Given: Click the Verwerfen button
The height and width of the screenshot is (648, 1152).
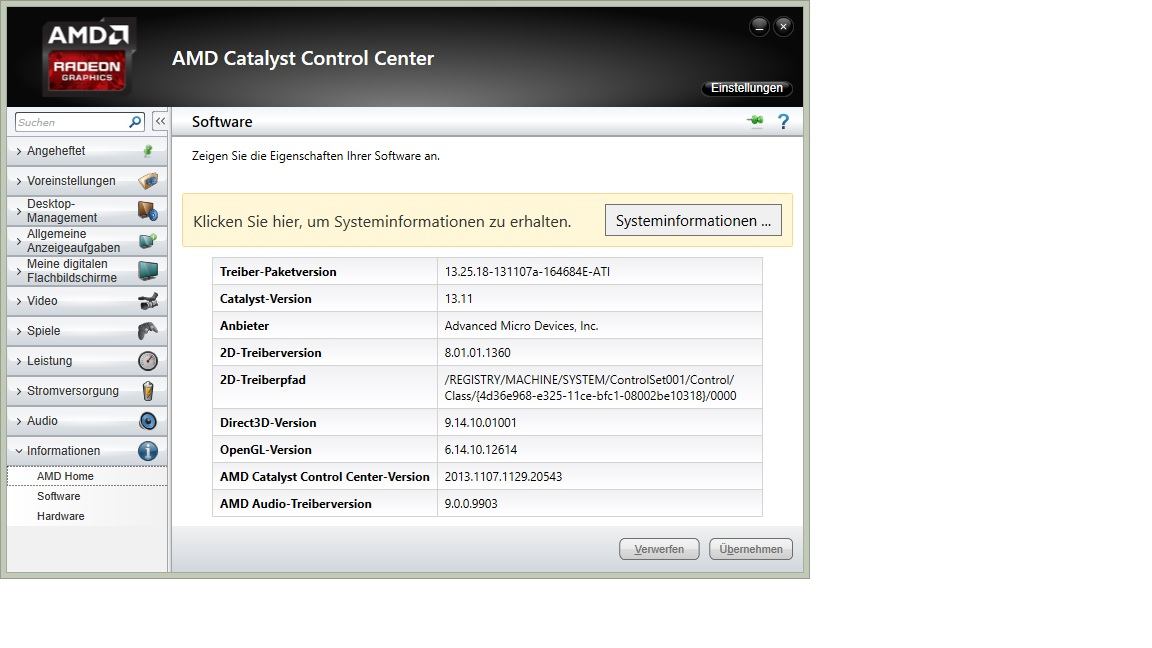Looking at the screenshot, I should point(659,549).
